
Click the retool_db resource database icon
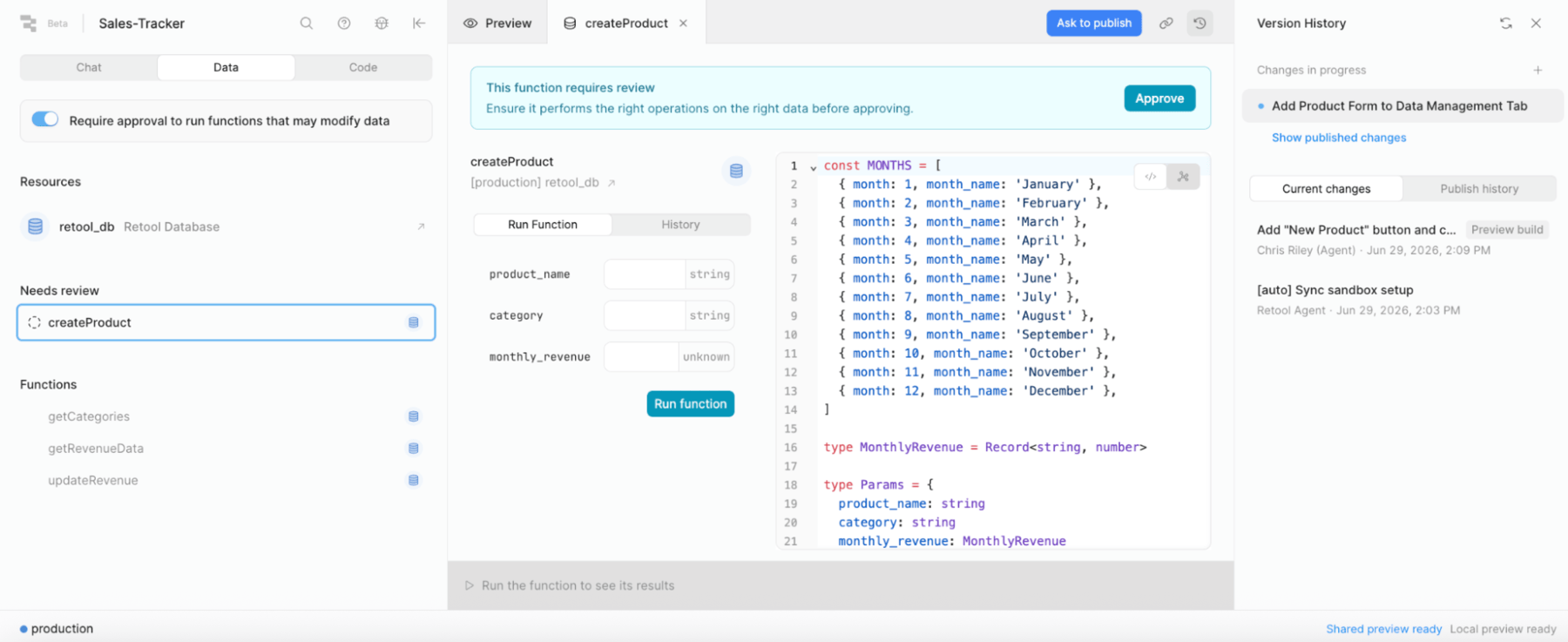click(x=35, y=226)
